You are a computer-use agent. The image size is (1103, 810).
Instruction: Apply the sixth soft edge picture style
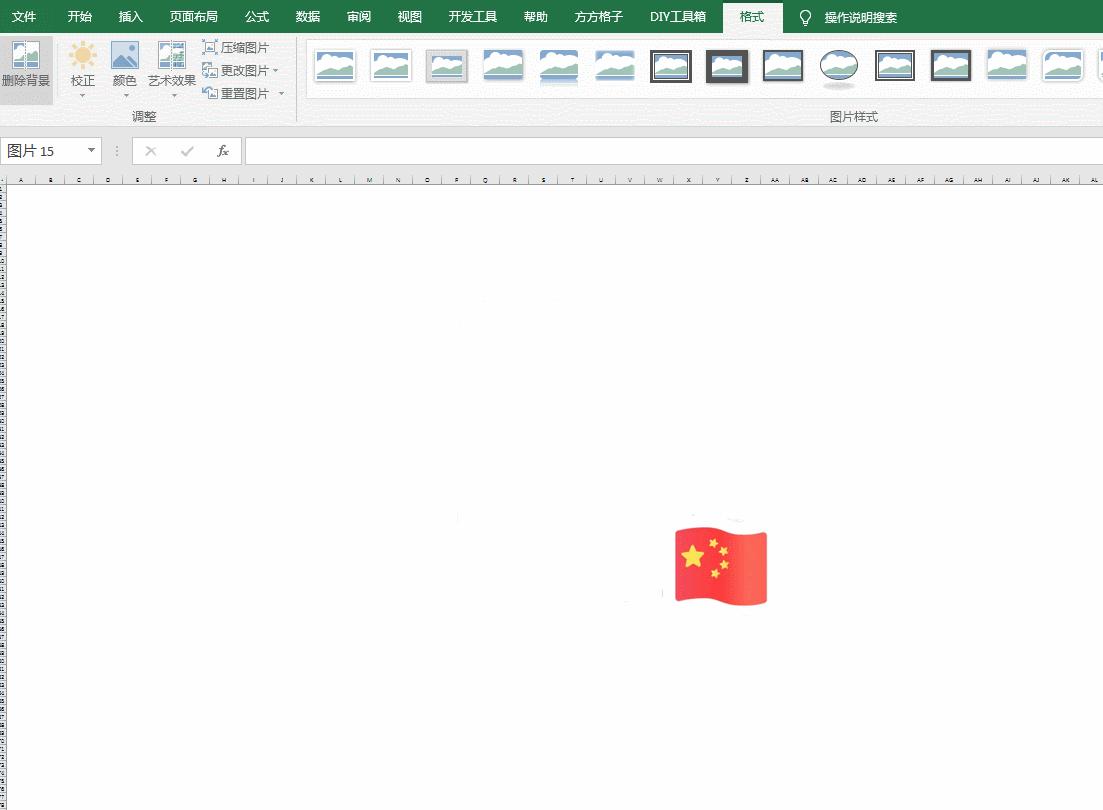click(x=615, y=65)
